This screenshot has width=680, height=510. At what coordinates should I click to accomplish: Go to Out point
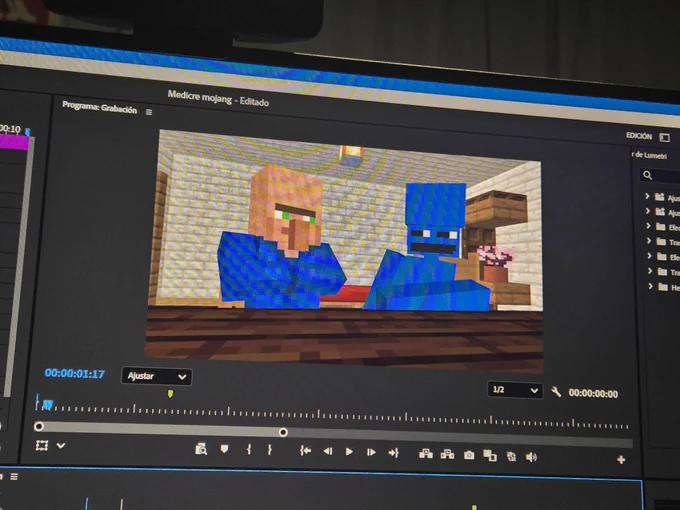393,453
